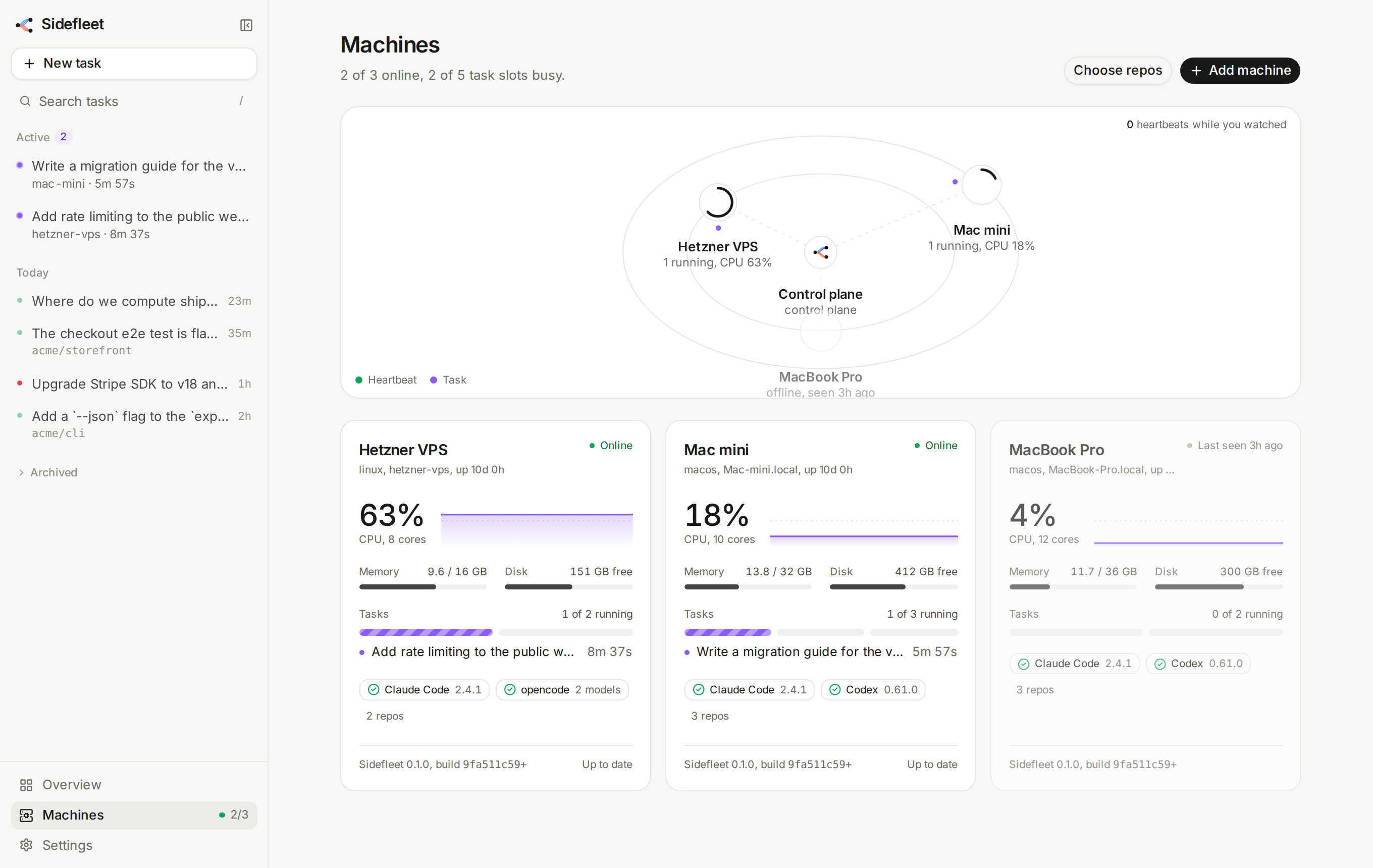Open active task 'Write a migration guide'

(134, 174)
